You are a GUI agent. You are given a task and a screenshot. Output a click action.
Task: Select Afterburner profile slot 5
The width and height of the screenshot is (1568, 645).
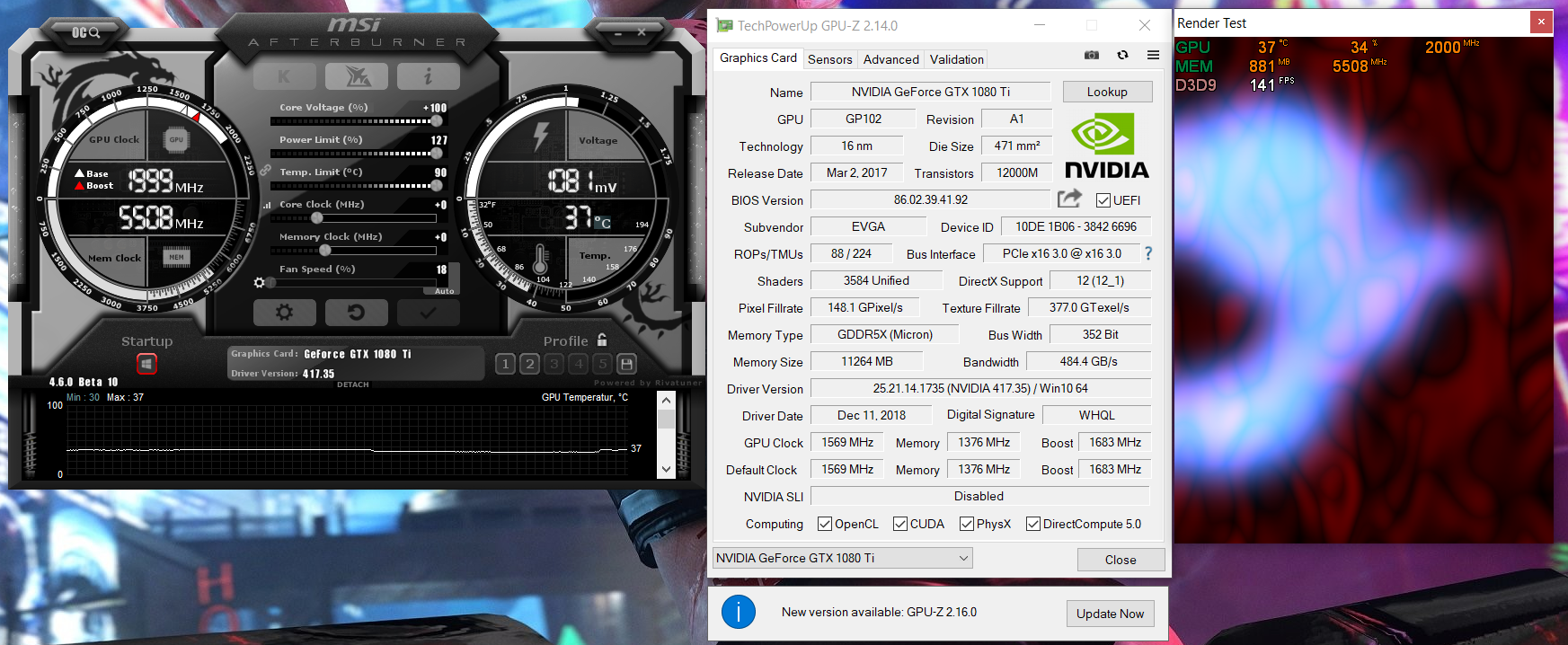602,364
